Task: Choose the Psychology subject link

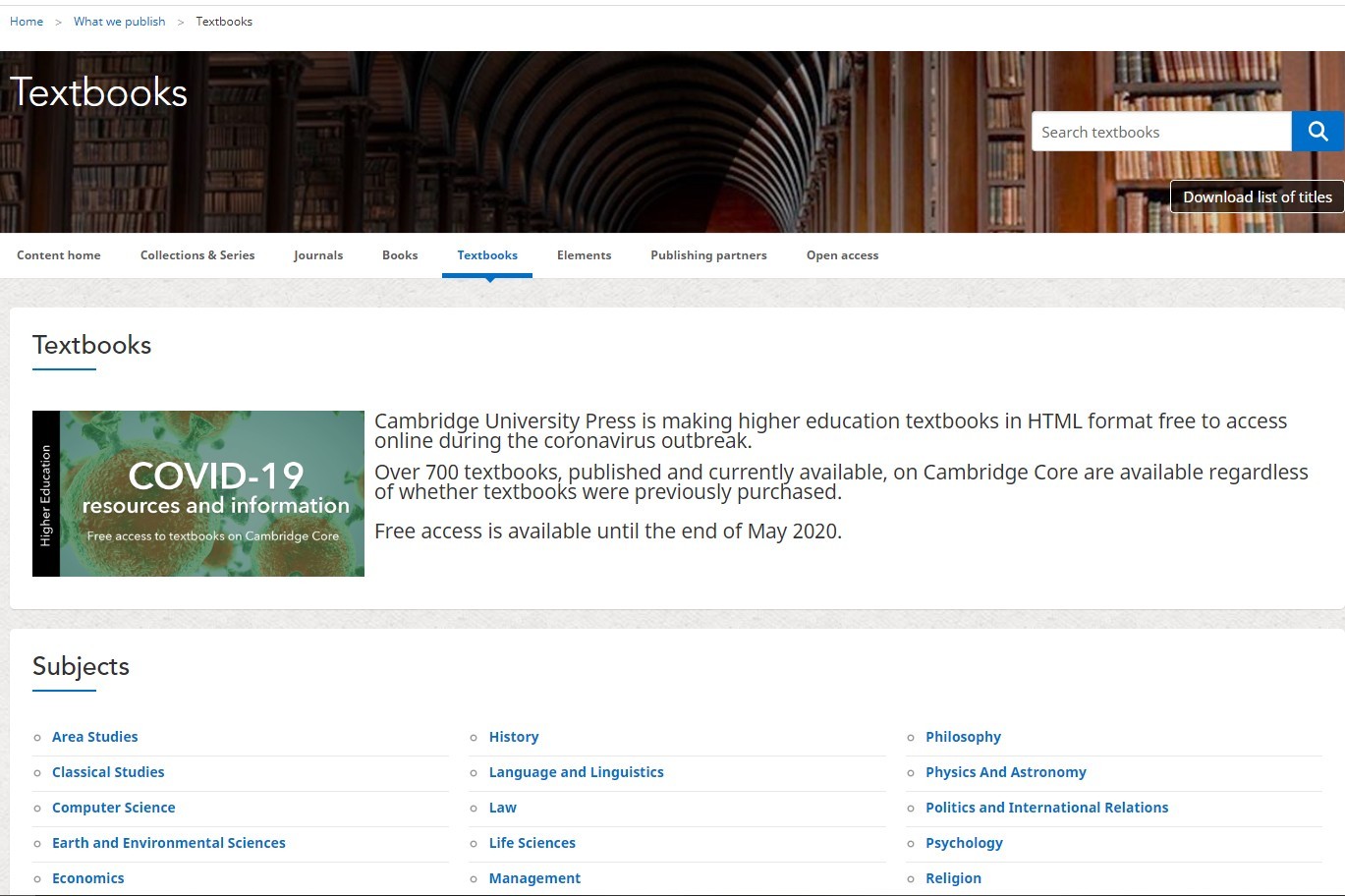Action: 964,843
